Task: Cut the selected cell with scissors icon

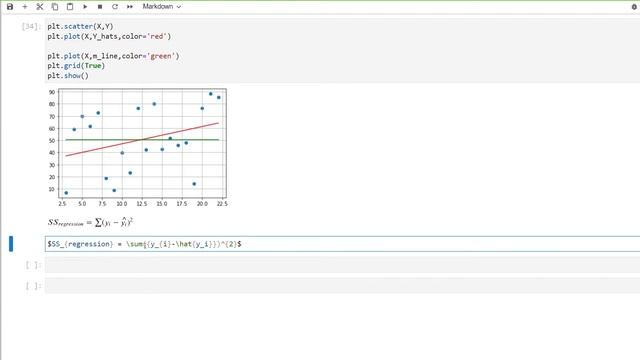Action: (x=40, y=7)
